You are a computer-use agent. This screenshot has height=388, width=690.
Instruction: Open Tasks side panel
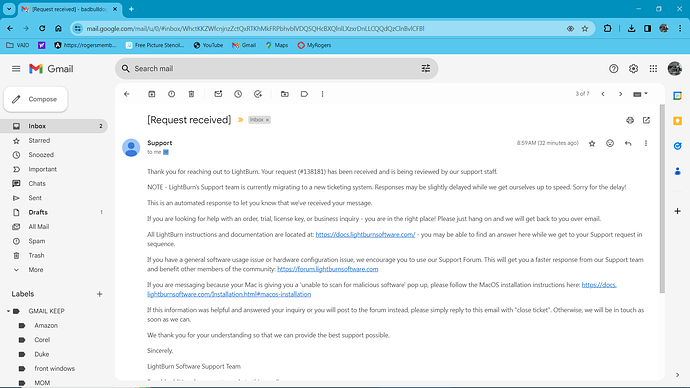pyautogui.click(x=677, y=146)
